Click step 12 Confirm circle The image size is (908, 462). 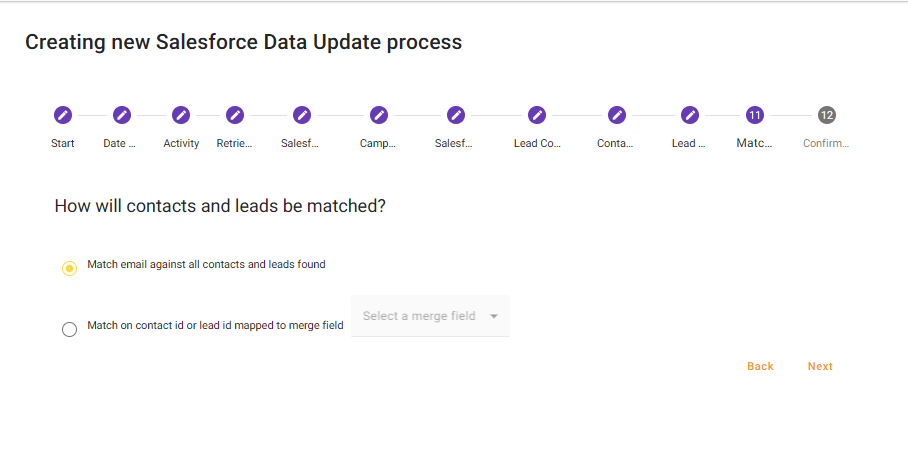point(826,115)
